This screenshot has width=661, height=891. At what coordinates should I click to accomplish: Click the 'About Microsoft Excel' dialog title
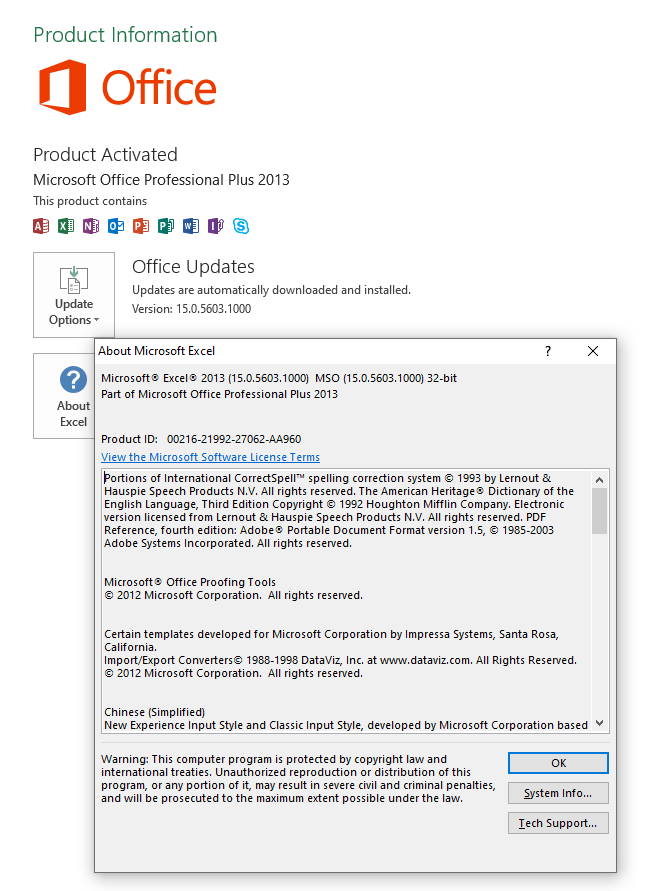(156, 351)
